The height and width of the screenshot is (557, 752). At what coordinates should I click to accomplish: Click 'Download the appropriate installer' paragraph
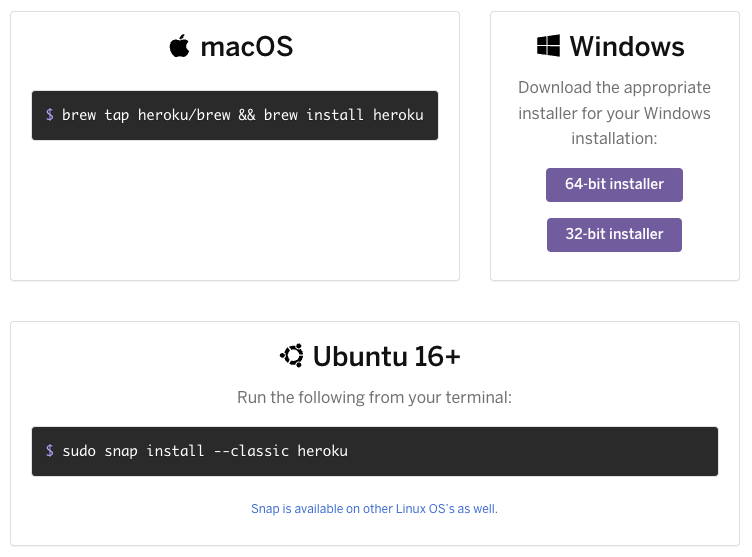[x=614, y=113]
